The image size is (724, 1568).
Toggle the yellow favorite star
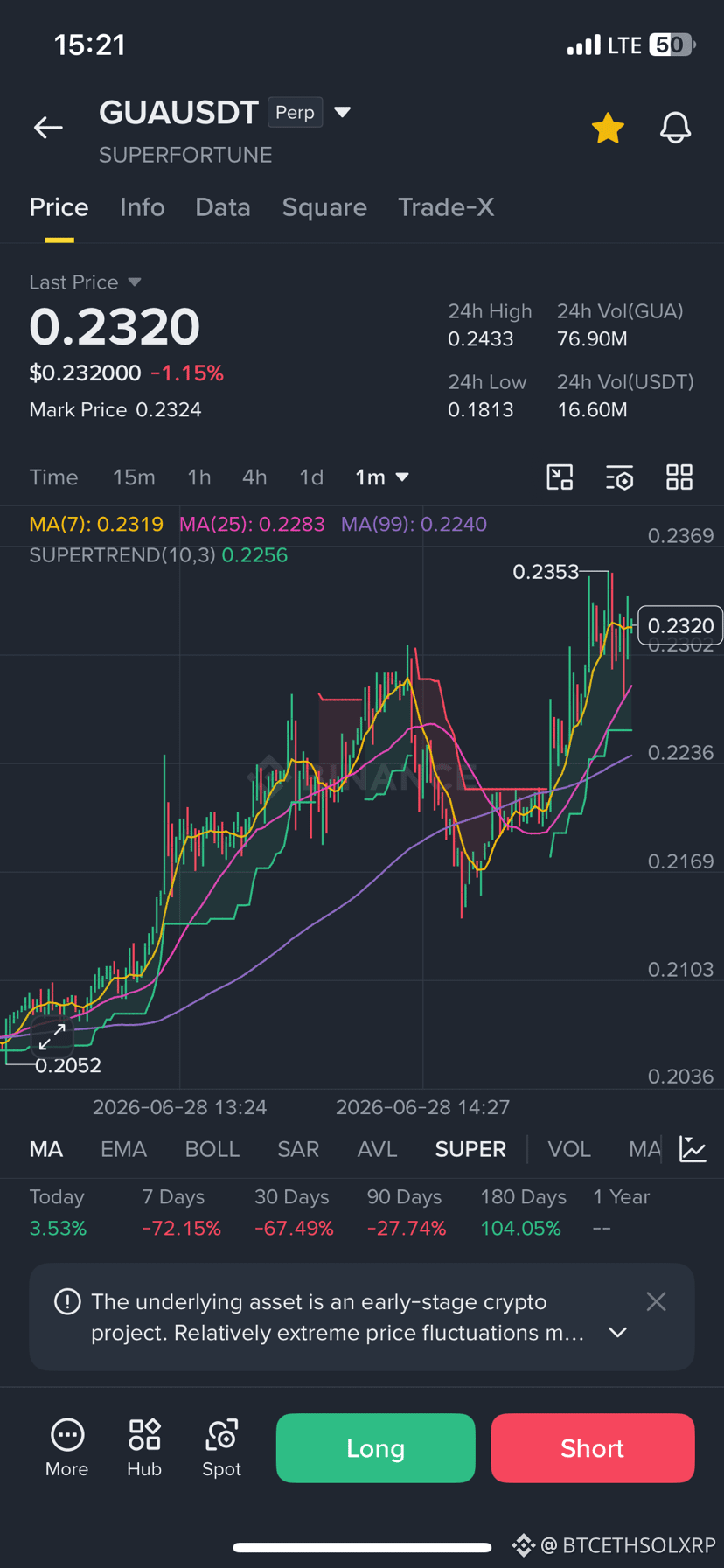tap(608, 128)
